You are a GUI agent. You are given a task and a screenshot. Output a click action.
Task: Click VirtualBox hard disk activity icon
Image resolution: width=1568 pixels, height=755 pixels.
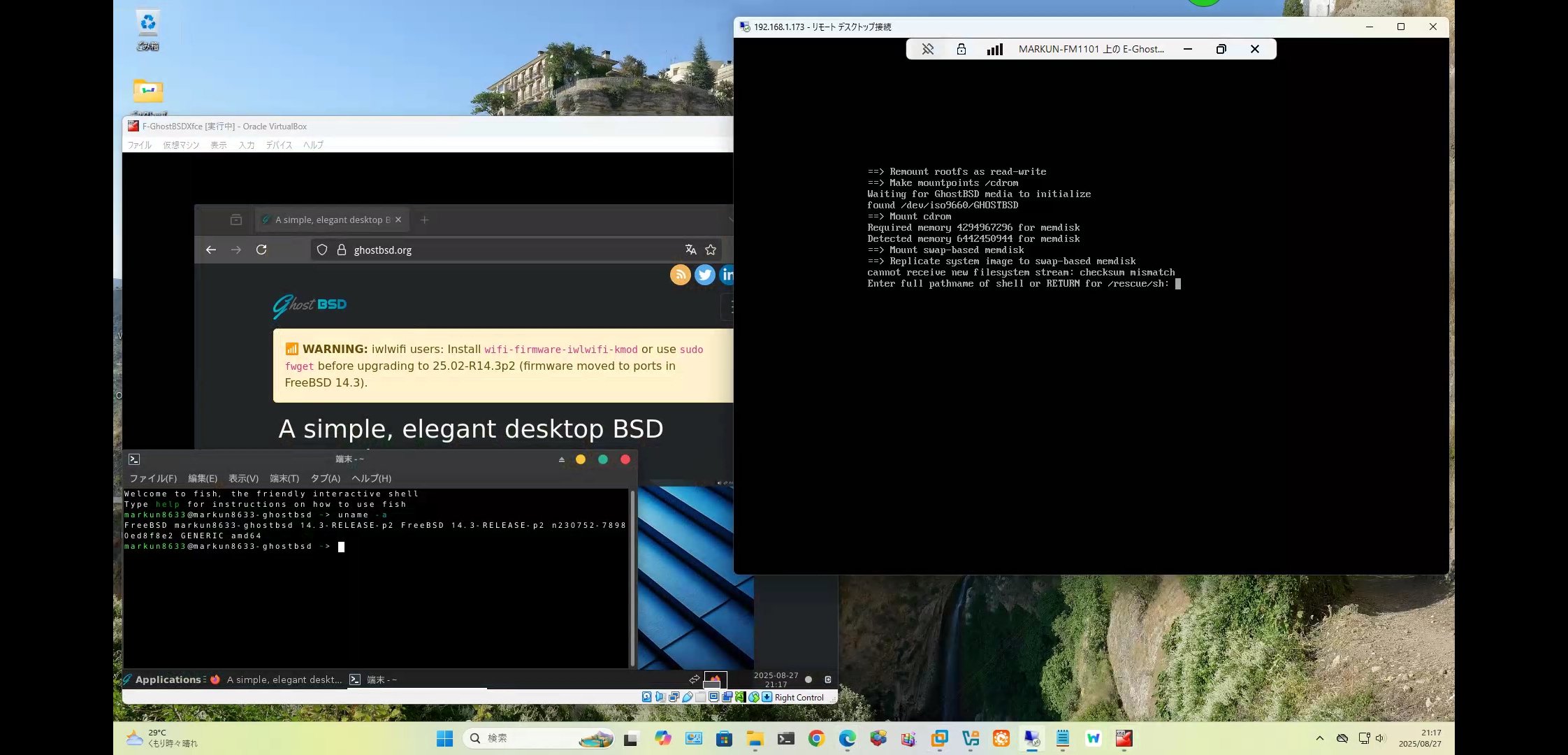[x=646, y=697]
